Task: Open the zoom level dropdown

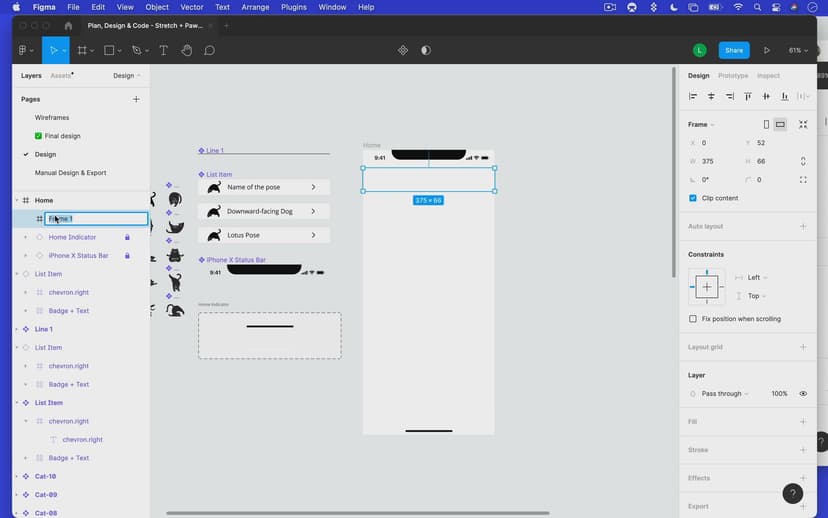Action: (799, 50)
